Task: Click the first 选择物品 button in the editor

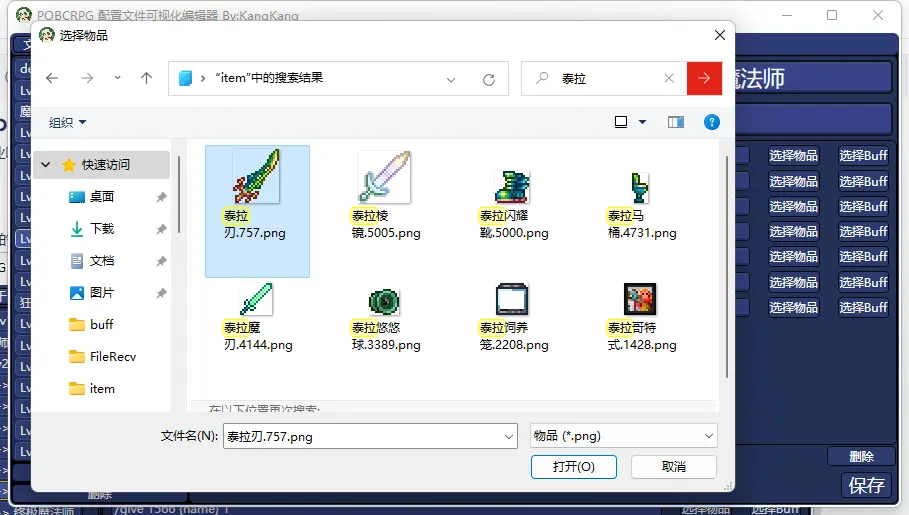Action: (x=793, y=155)
